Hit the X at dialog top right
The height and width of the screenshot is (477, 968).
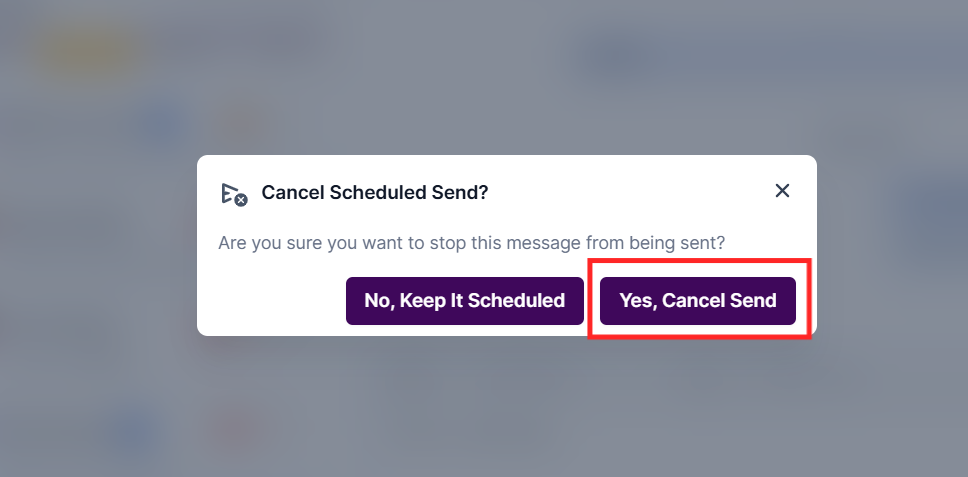(782, 191)
